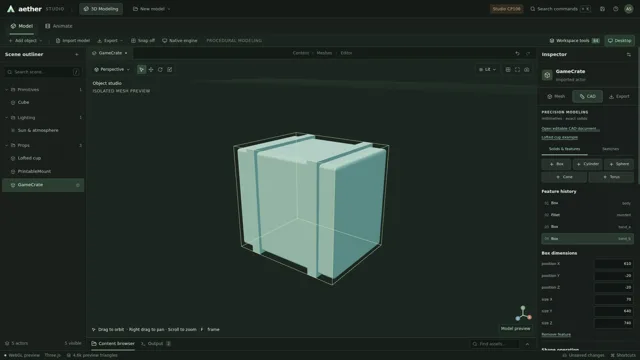Screen dimensions: 640x360
Task: Open the New model dropdown
Action: coord(151,9)
